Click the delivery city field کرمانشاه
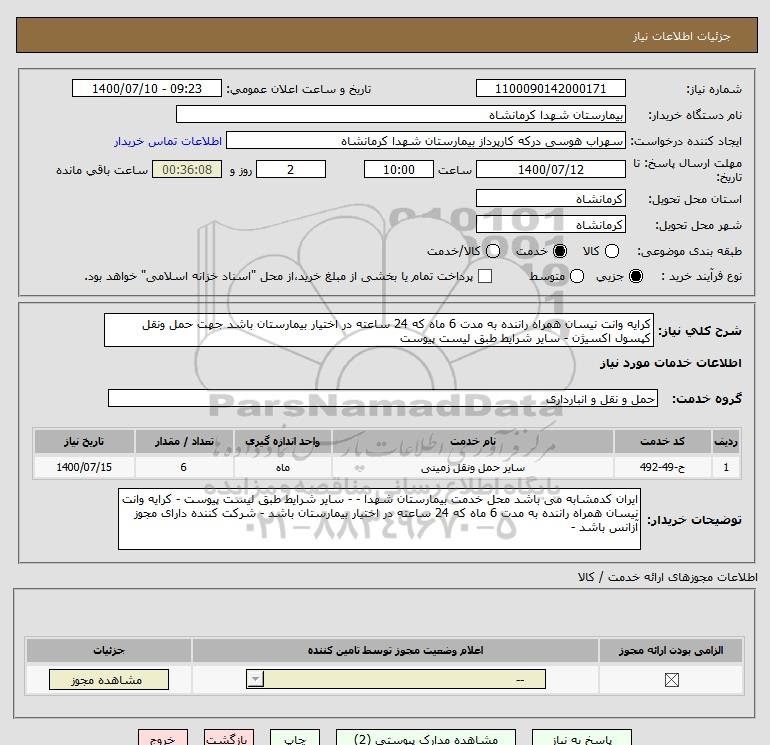 [x=550, y=224]
